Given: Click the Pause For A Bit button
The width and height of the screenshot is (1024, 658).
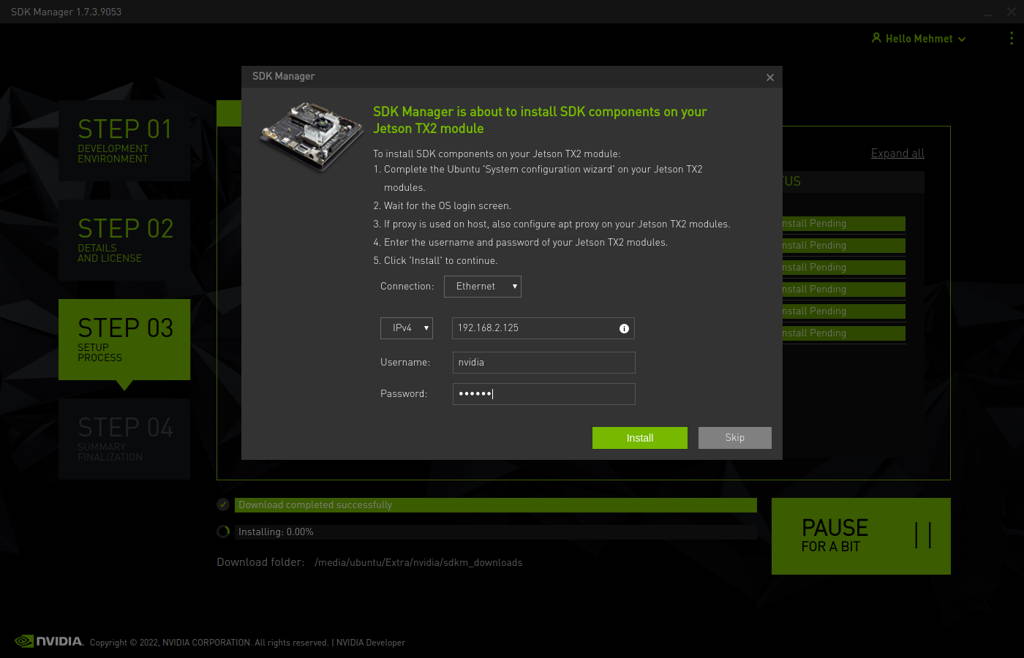Looking at the screenshot, I should (861, 536).
